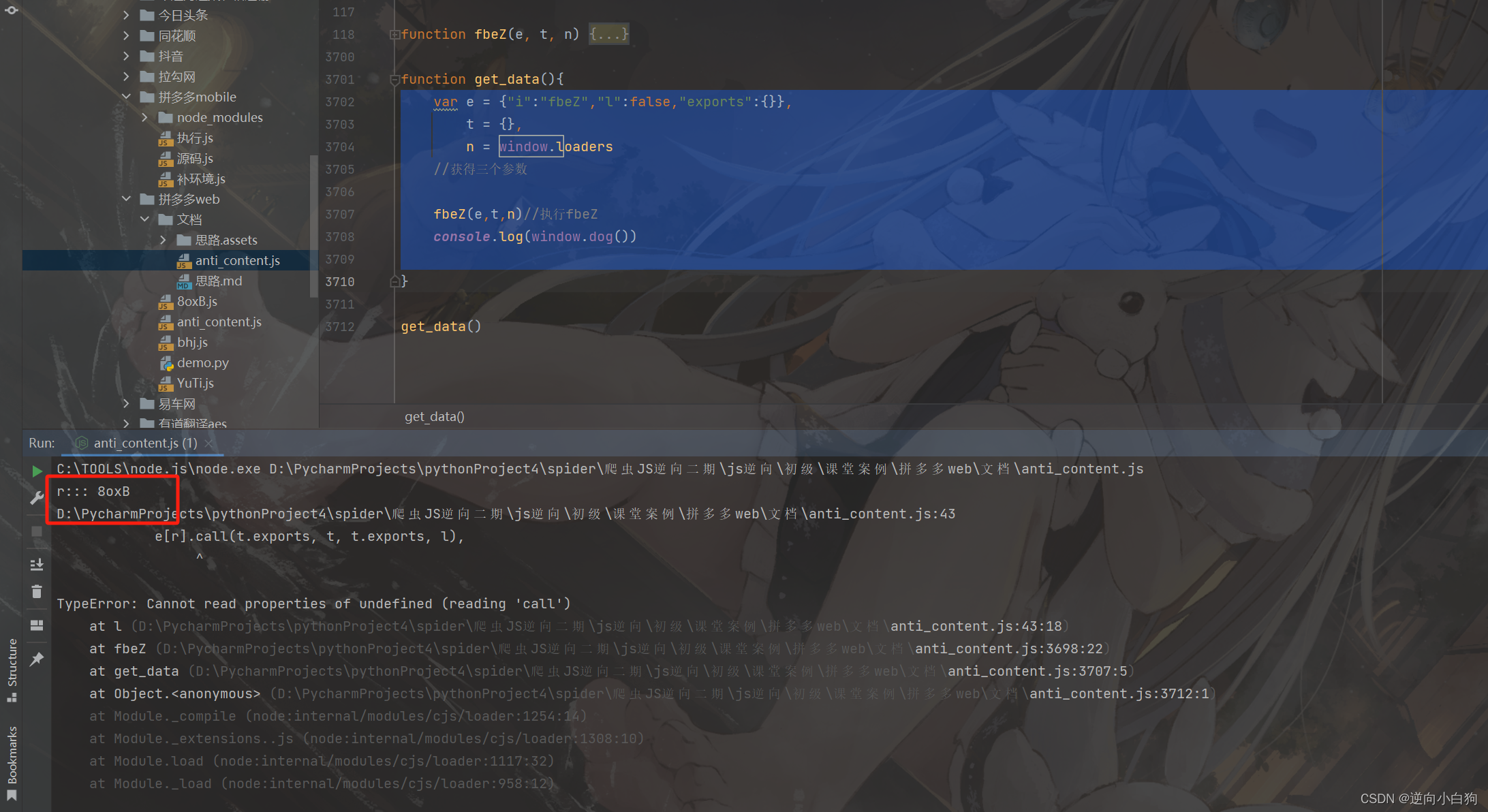Expand folded fbeZ function body
The width and height of the screenshot is (1488, 812).
click(608, 34)
